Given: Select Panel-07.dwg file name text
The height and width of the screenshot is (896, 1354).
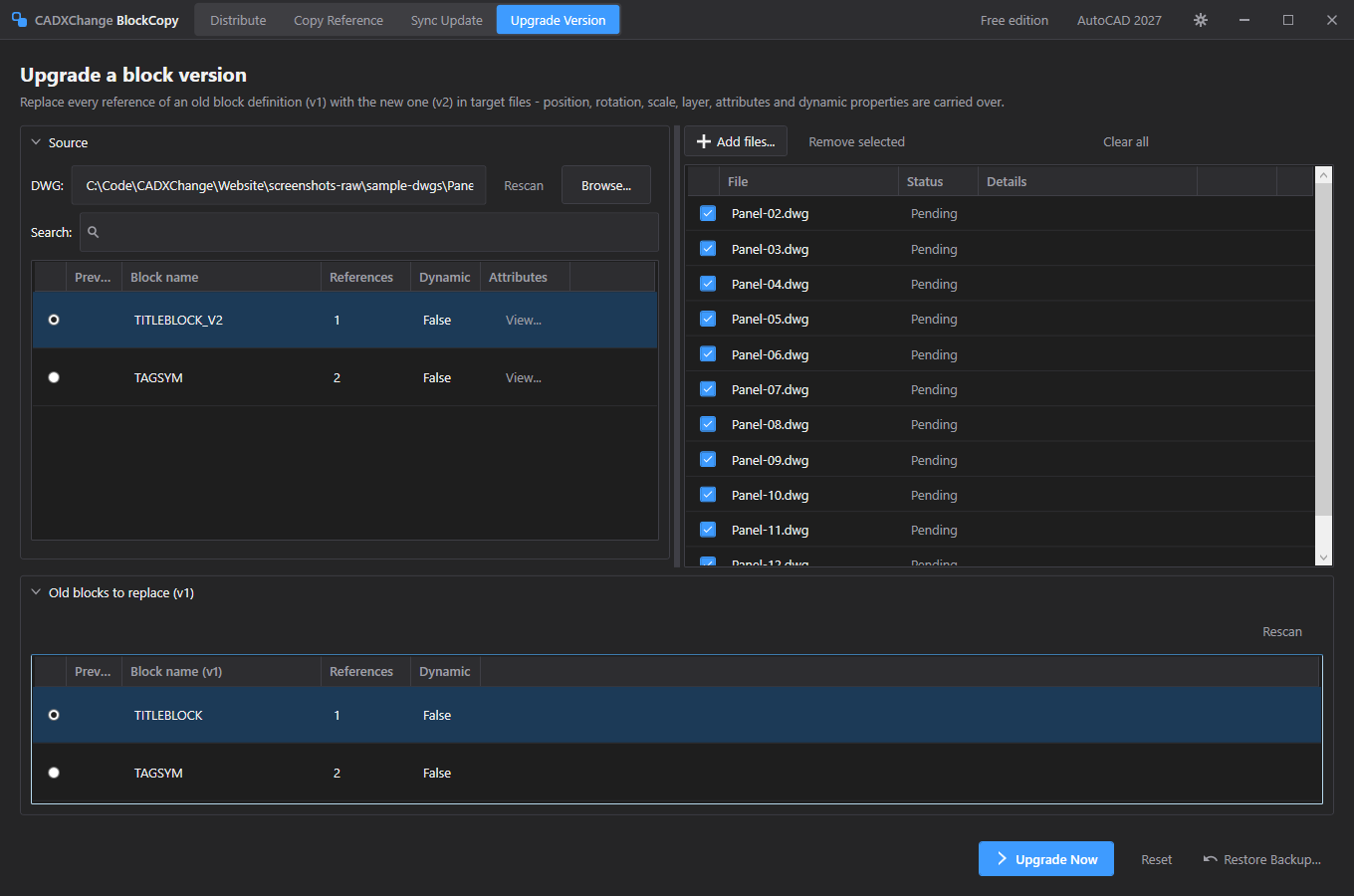Looking at the screenshot, I should pos(770,389).
